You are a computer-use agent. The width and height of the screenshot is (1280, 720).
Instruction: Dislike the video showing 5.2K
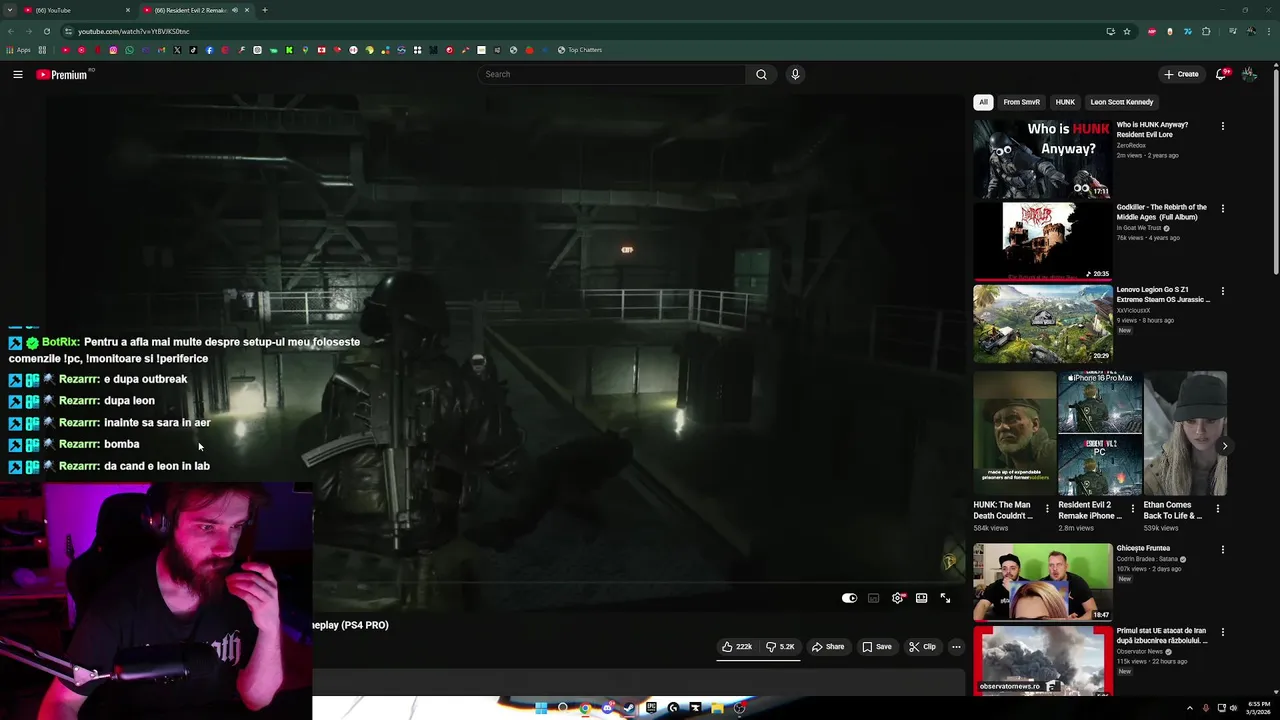[780, 647]
